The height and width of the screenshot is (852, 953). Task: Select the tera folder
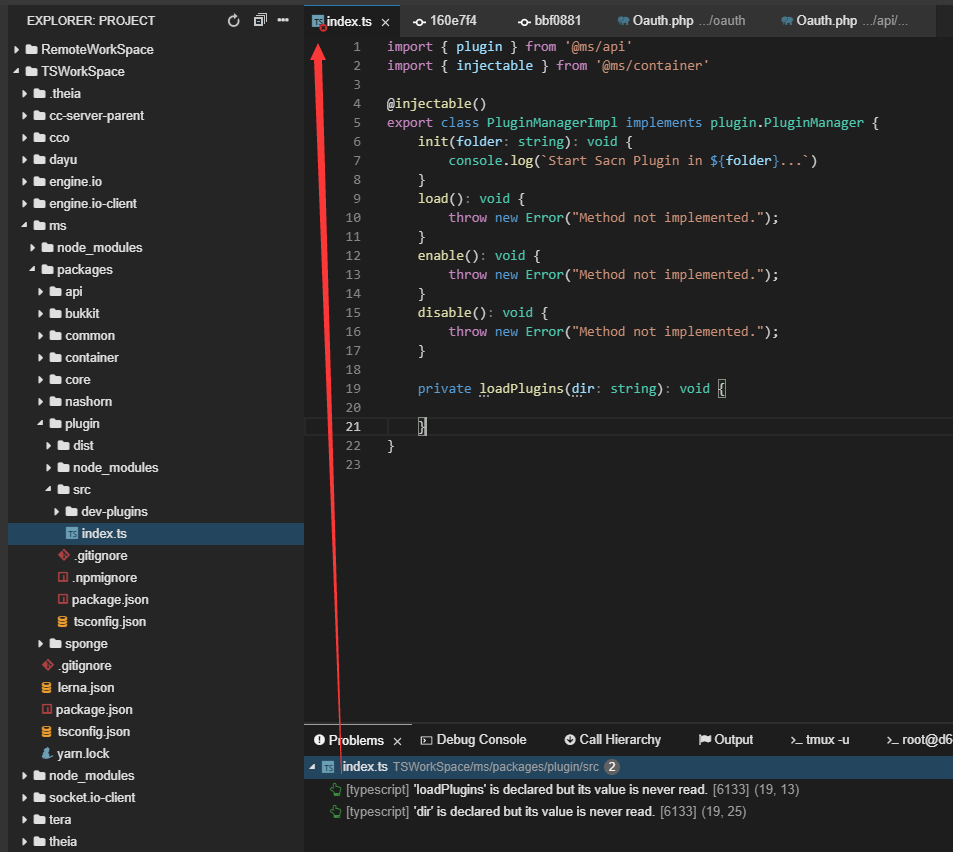coord(156,819)
